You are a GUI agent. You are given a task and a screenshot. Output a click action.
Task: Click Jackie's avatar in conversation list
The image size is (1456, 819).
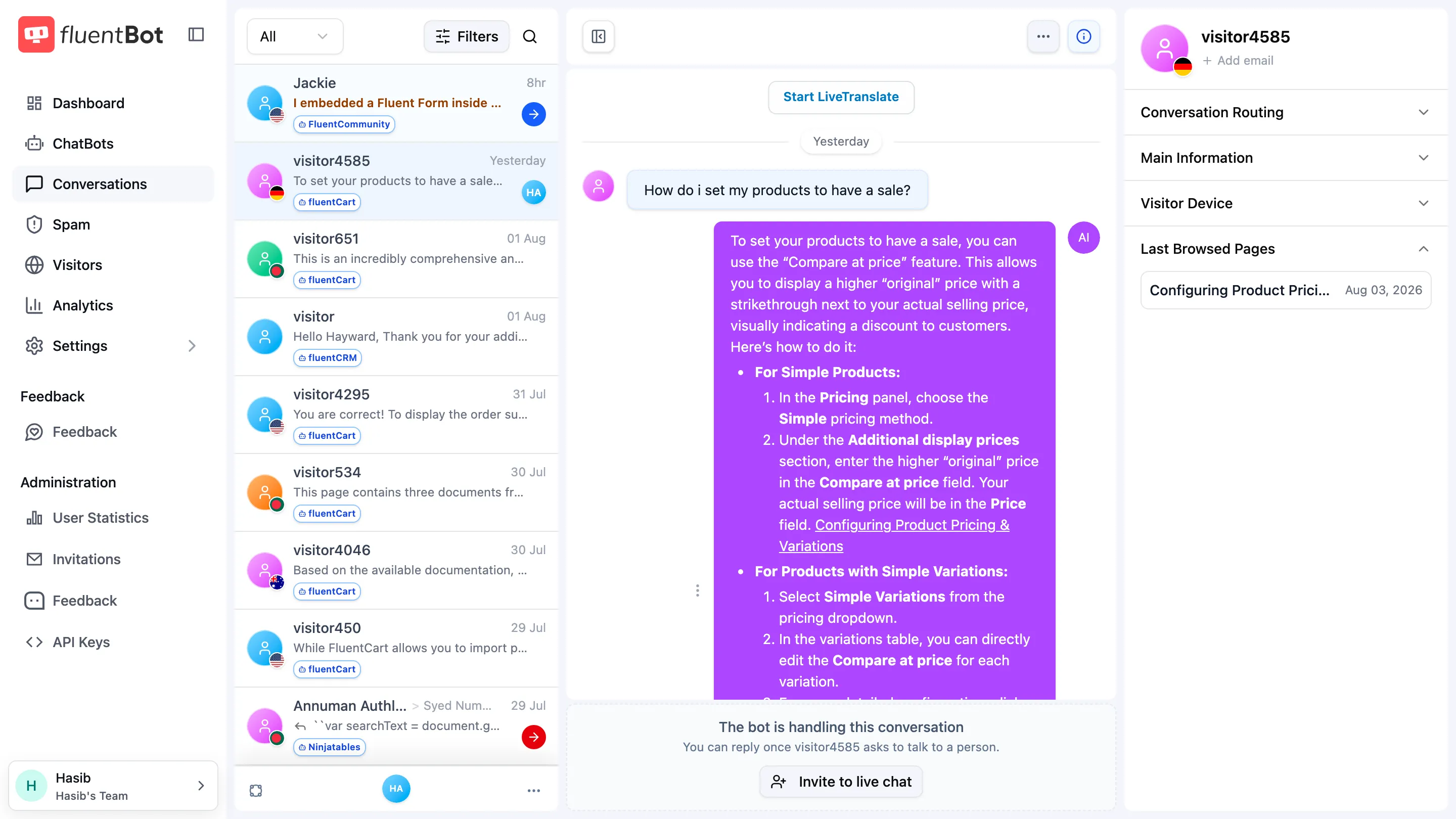264,104
